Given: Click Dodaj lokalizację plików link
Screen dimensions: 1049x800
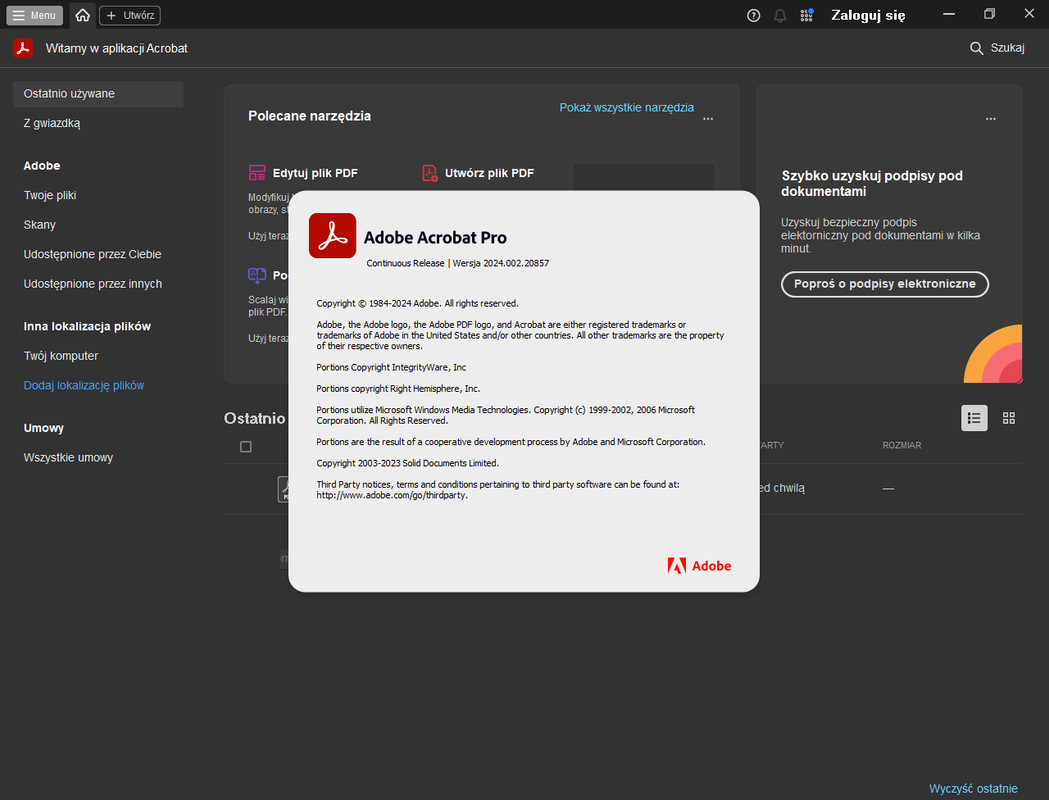Looking at the screenshot, I should coord(84,385).
